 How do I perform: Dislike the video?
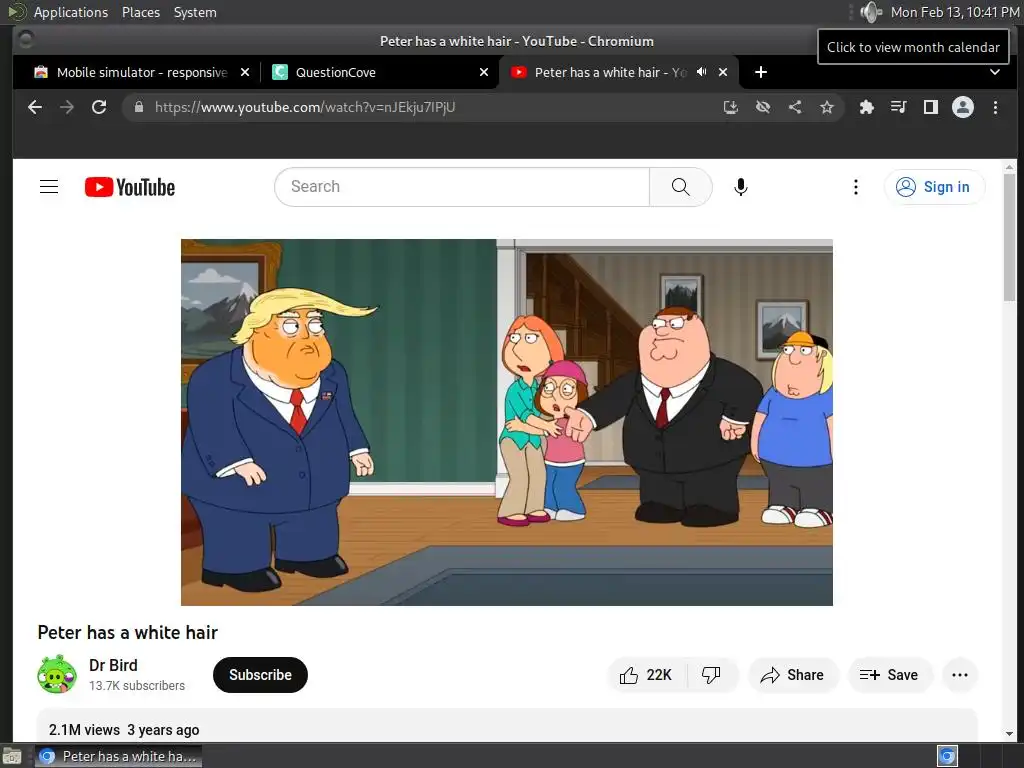tap(711, 675)
